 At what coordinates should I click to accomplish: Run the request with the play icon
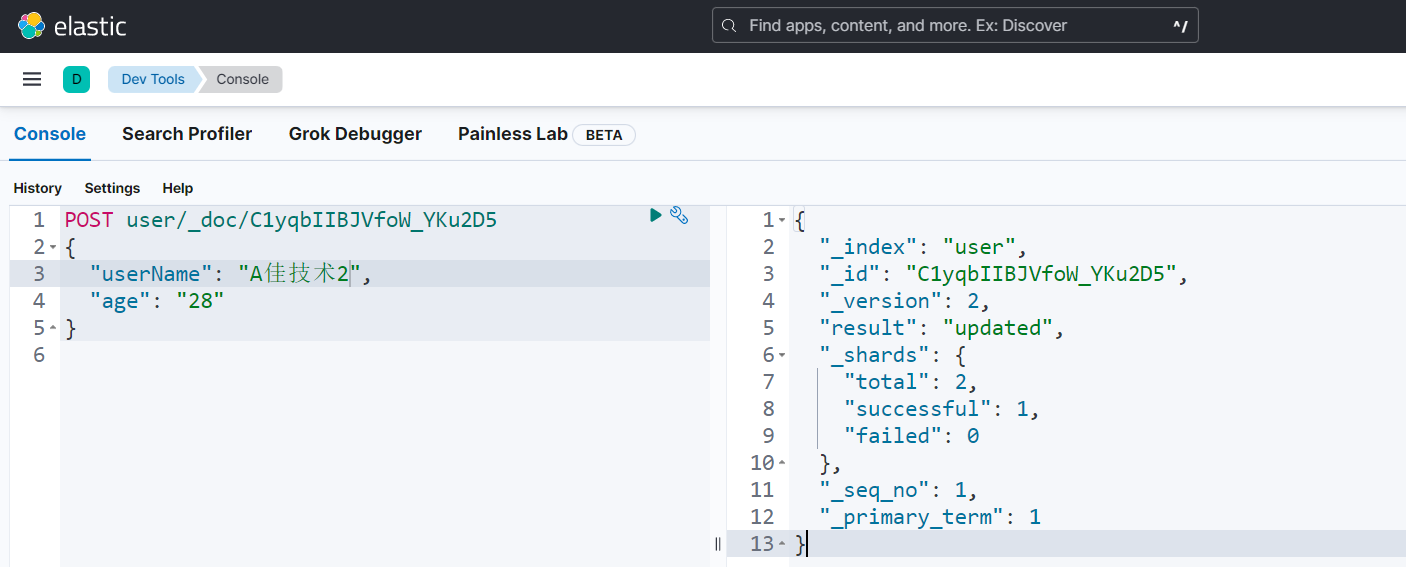(x=656, y=215)
